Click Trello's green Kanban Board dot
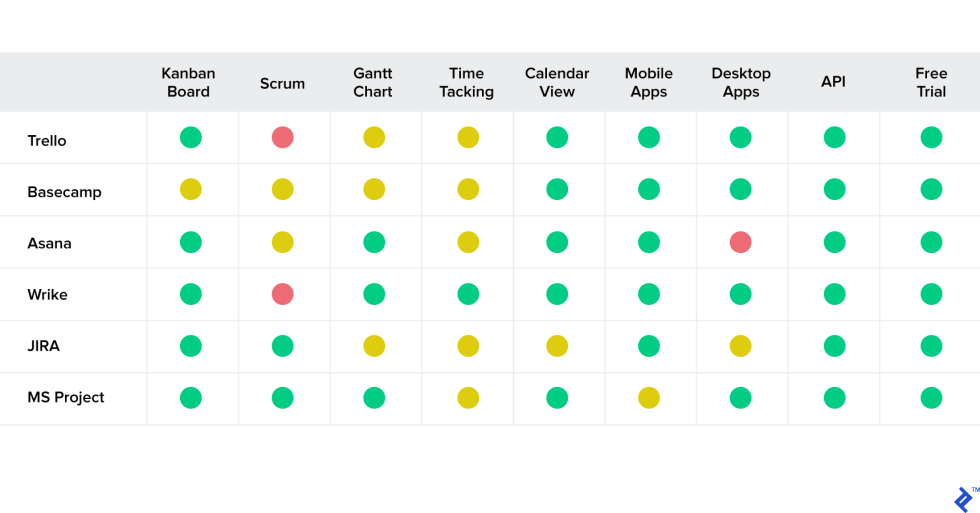This screenshot has width=980, height=513. point(191,138)
